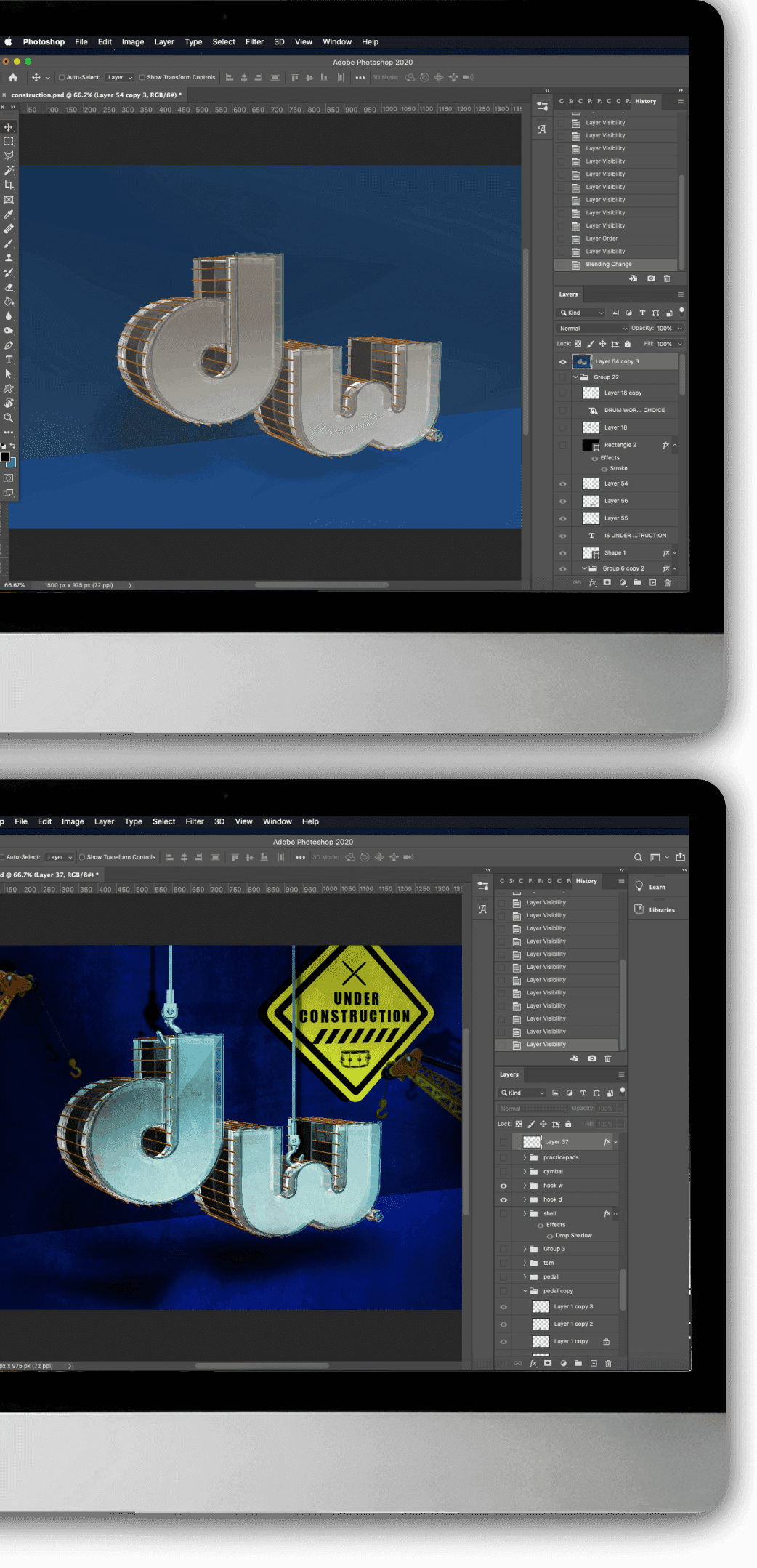
Task: Click the Home icon in top window options bar
Action: [x=12, y=77]
